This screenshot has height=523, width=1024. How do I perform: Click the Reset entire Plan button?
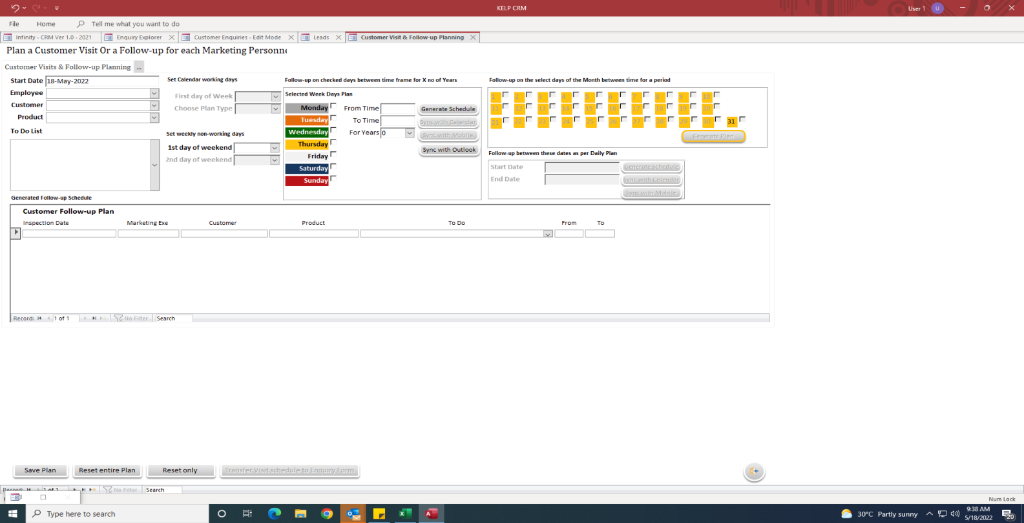click(x=107, y=470)
